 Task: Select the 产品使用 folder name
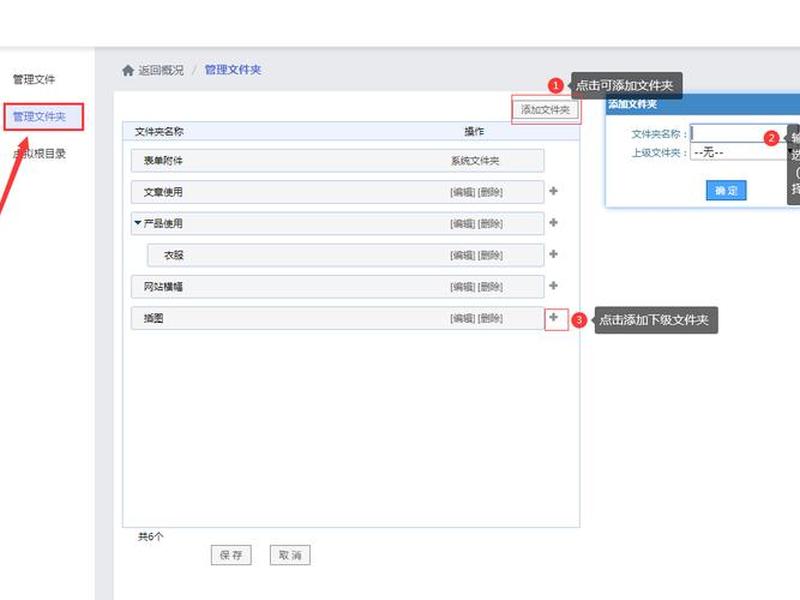point(163,223)
